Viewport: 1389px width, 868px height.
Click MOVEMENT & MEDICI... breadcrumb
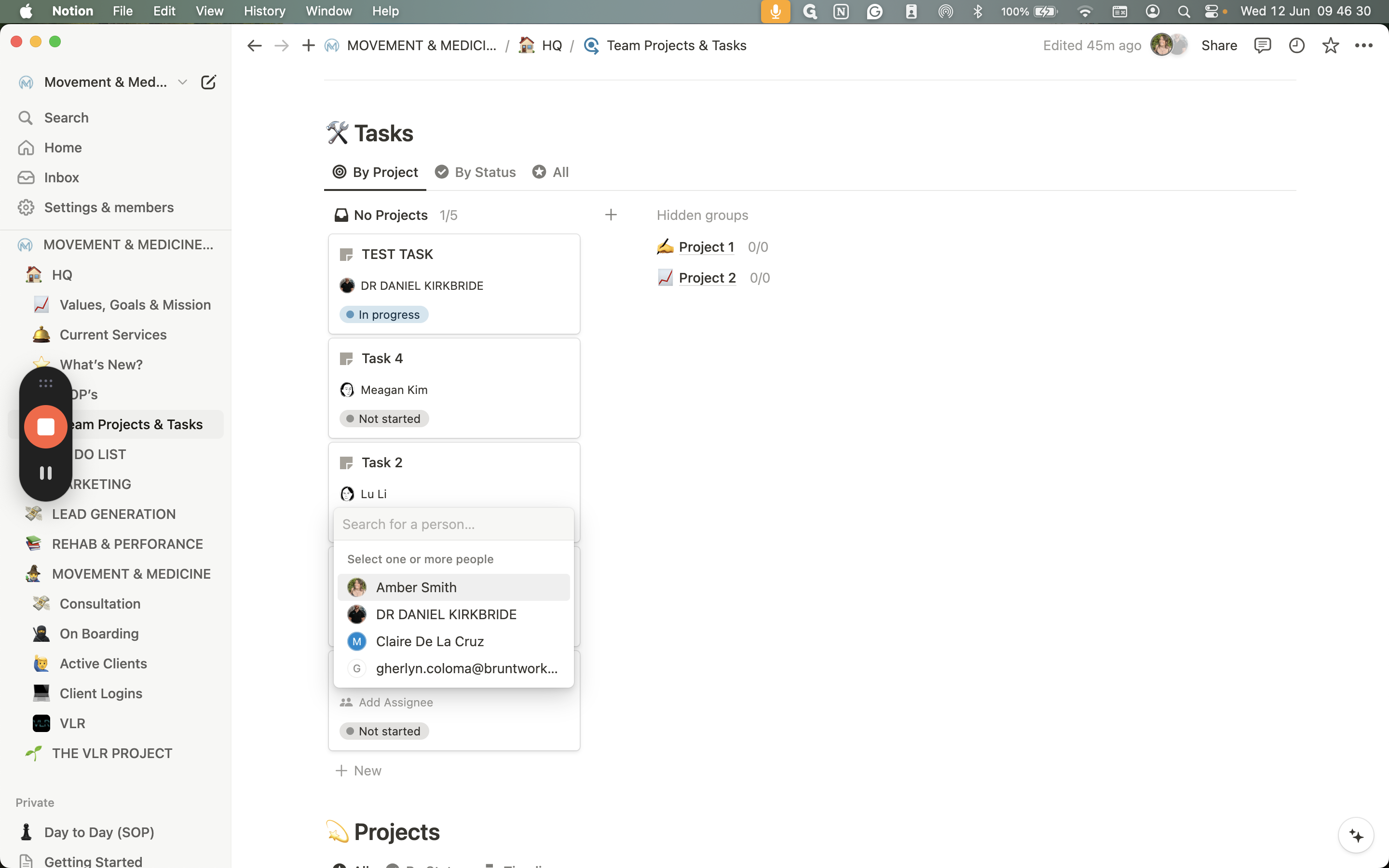pos(411,45)
